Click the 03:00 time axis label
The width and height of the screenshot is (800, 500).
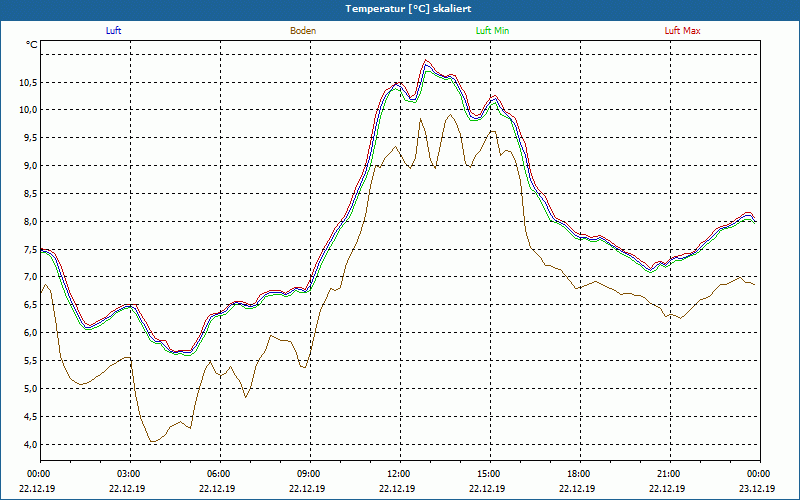pyautogui.click(x=131, y=474)
